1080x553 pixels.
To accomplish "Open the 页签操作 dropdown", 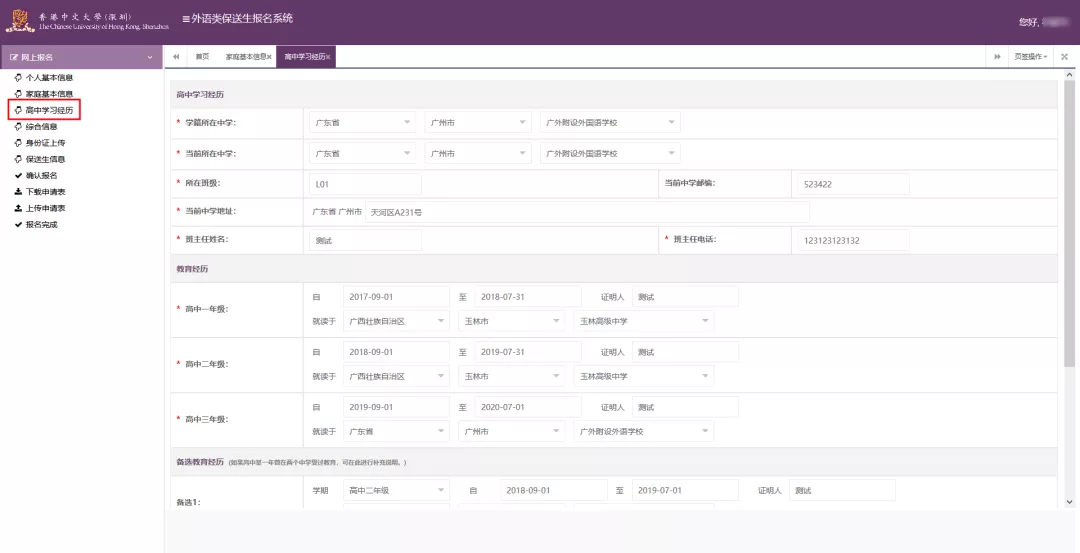I will point(1030,57).
